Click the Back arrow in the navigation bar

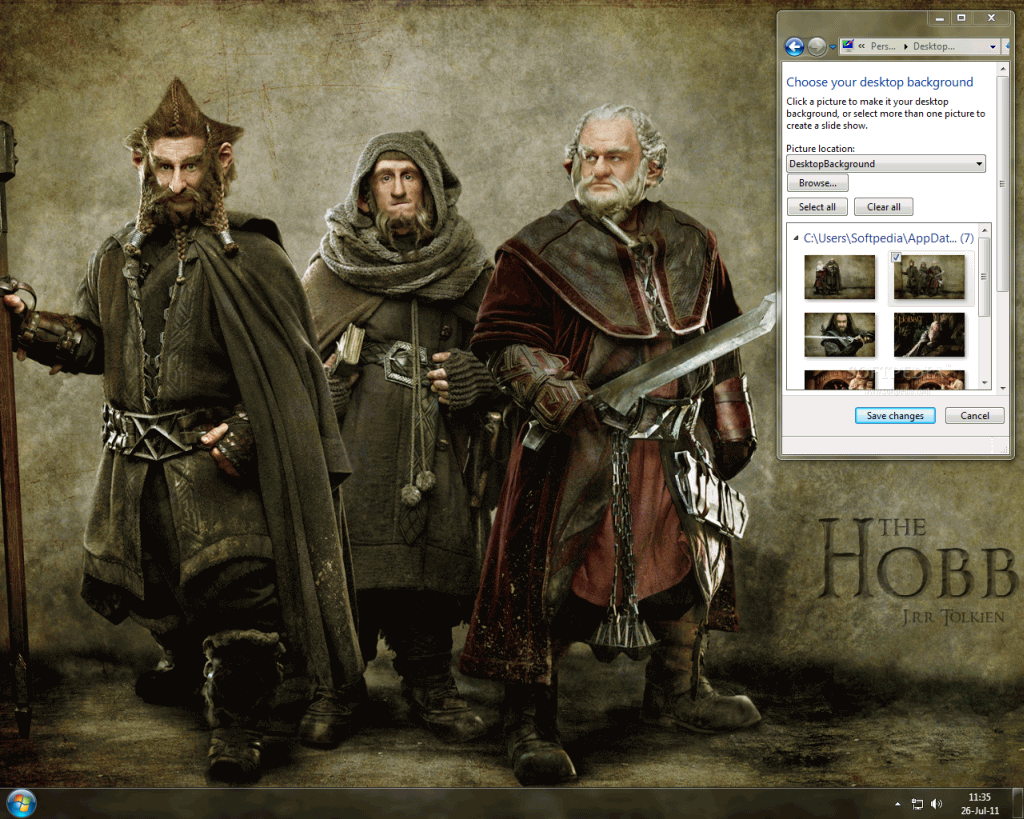tap(794, 46)
